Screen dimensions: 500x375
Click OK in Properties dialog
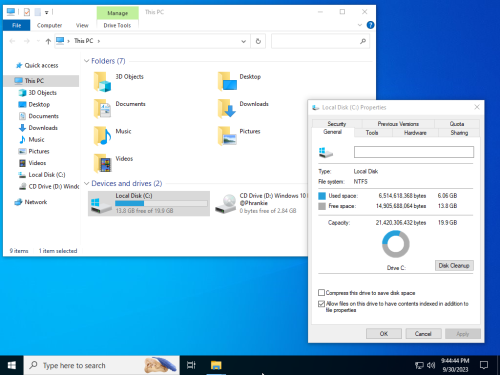[384, 334]
